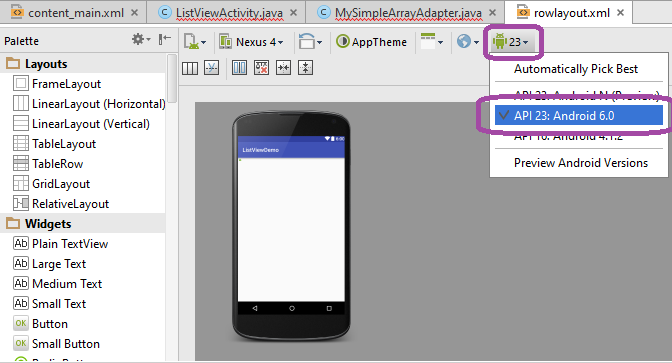Click the AppTheme theme selector
The width and height of the screenshot is (672, 363).
(372, 42)
